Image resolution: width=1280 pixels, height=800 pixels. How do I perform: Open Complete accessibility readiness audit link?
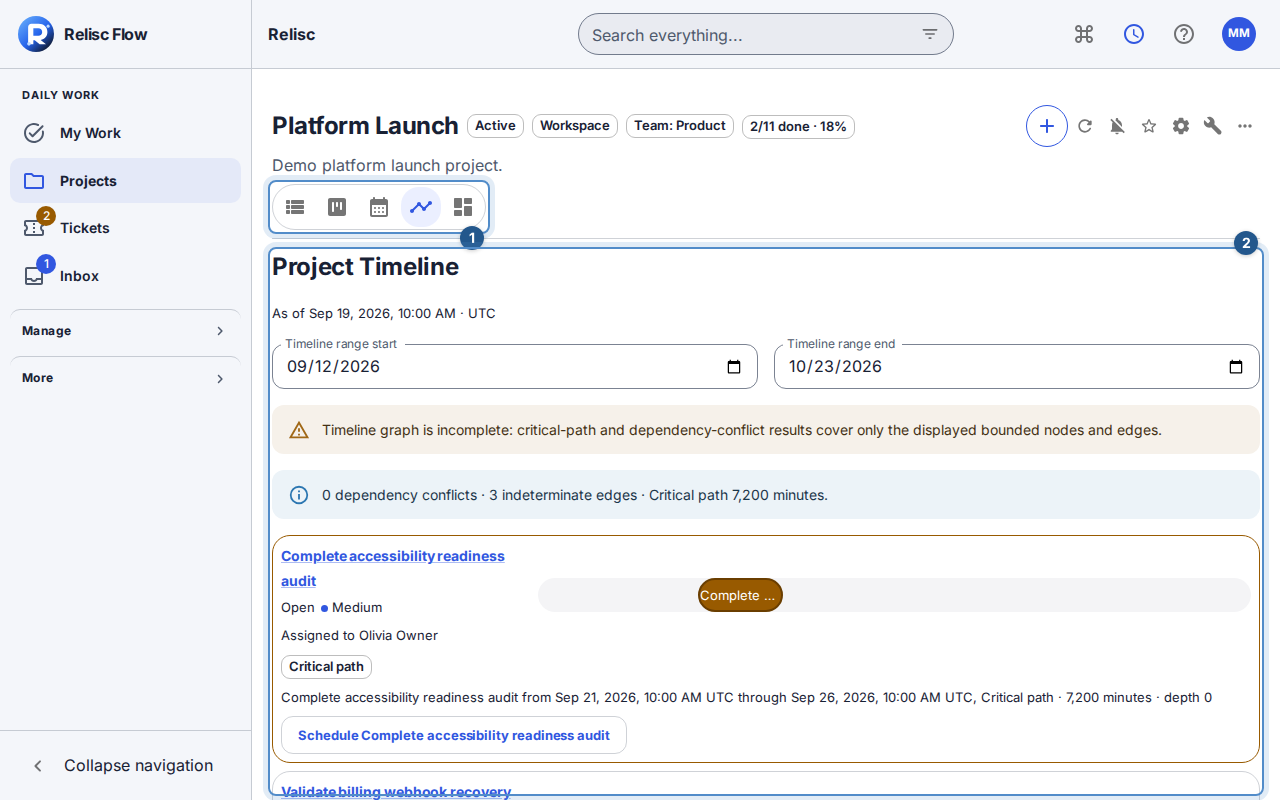(x=393, y=568)
